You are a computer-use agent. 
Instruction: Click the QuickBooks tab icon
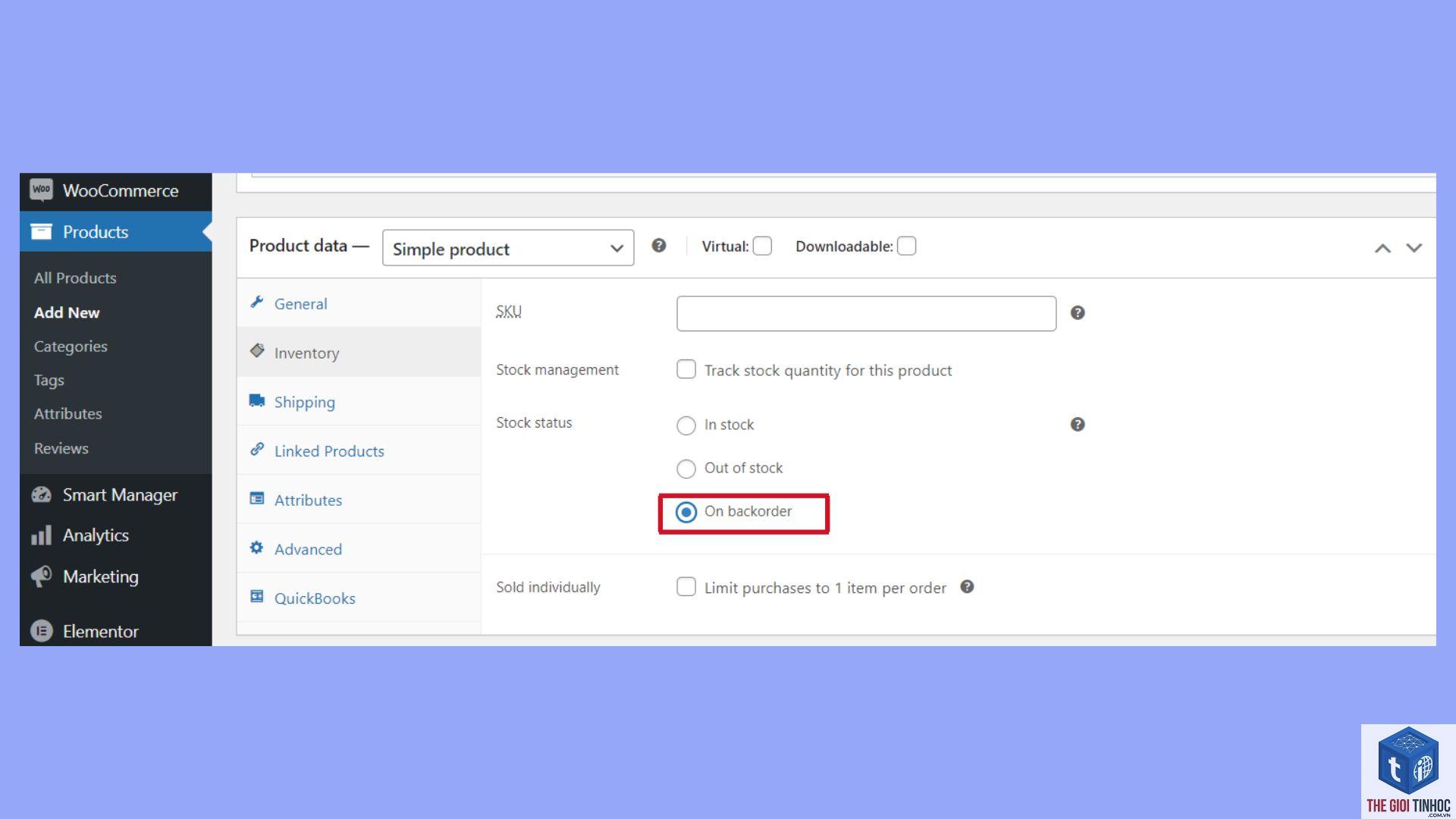coord(257,596)
